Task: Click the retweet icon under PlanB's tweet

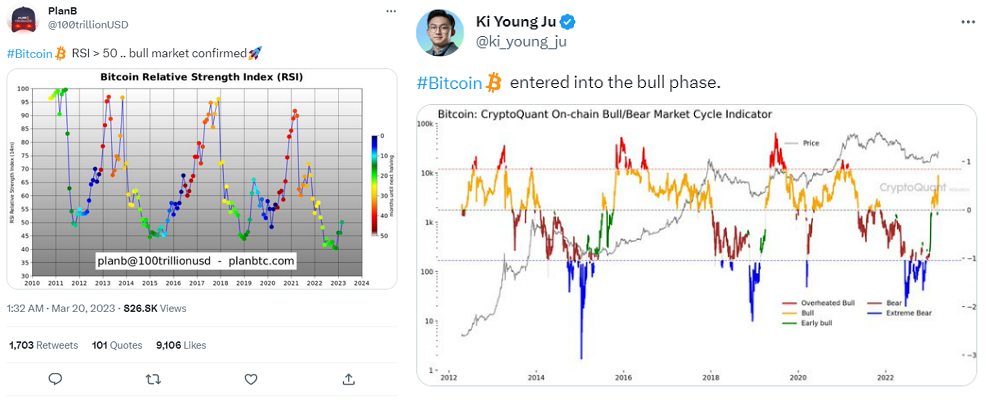Action: click(x=152, y=379)
